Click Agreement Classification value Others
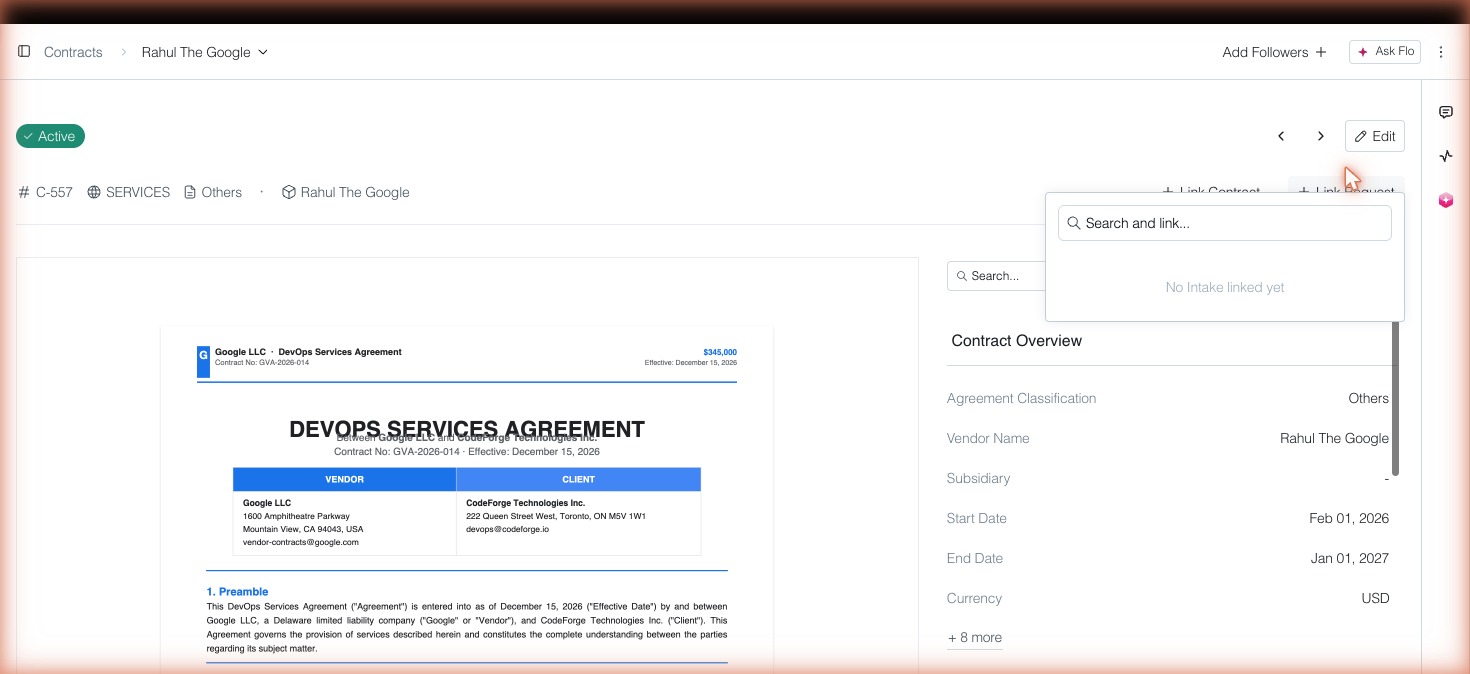Viewport: 1470px width, 674px height. (1368, 398)
